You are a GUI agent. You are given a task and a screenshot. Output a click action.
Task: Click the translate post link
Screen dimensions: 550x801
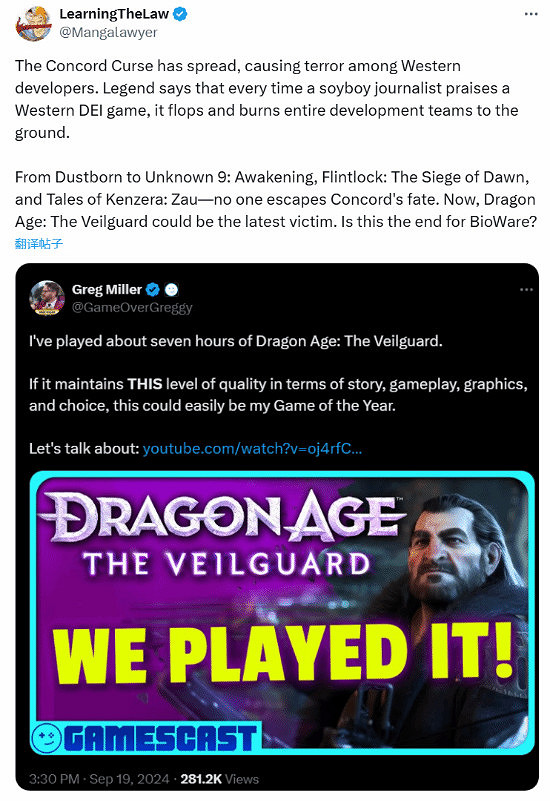39,244
